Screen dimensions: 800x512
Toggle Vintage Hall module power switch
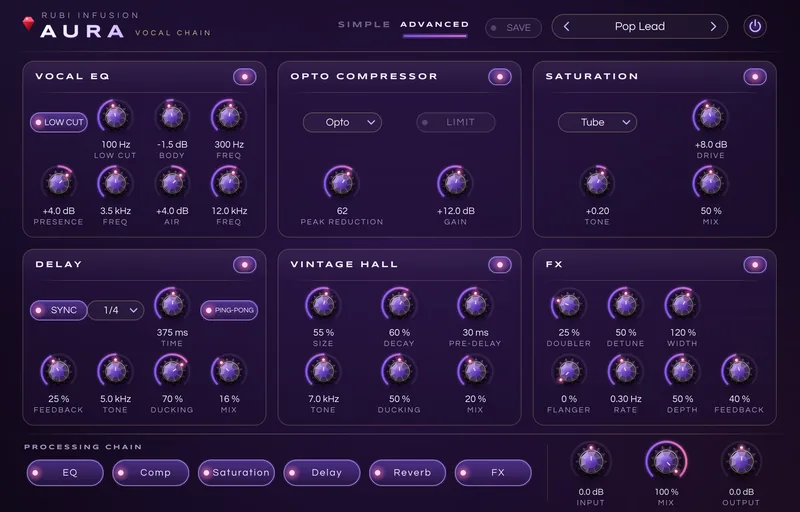click(x=500, y=265)
